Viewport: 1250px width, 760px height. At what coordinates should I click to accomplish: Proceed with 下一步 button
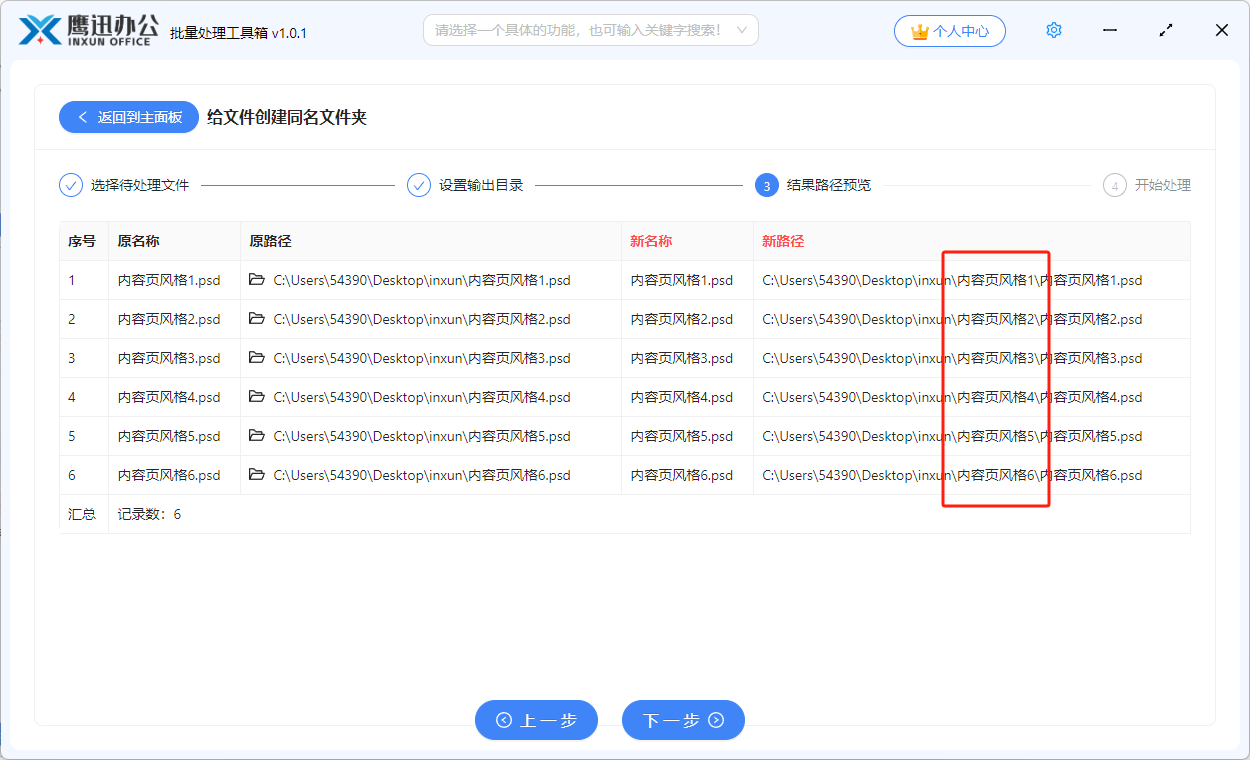click(683, 720)
